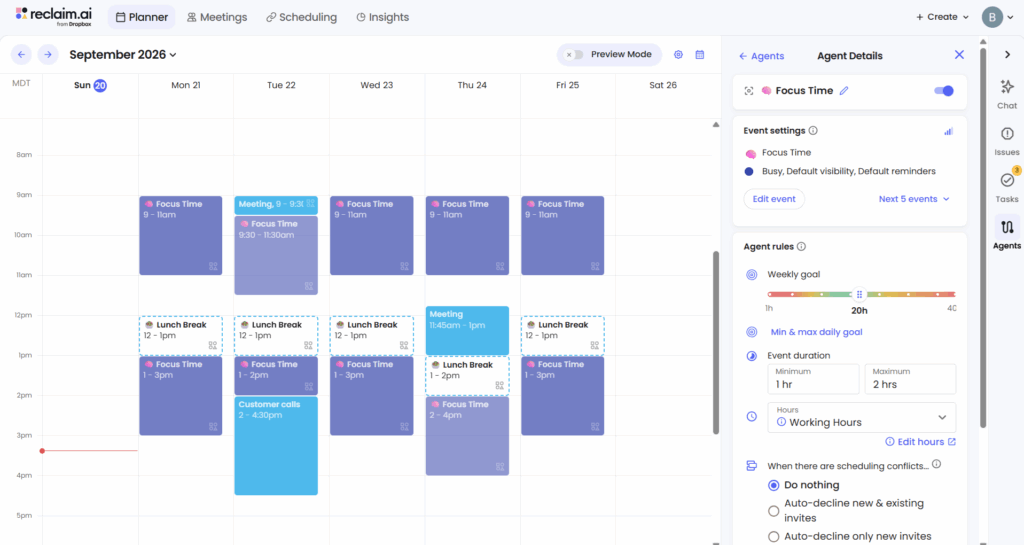Open the event settings stats chart icon
The height and width of the screenshot is (545, 1024).
[948, 131]
